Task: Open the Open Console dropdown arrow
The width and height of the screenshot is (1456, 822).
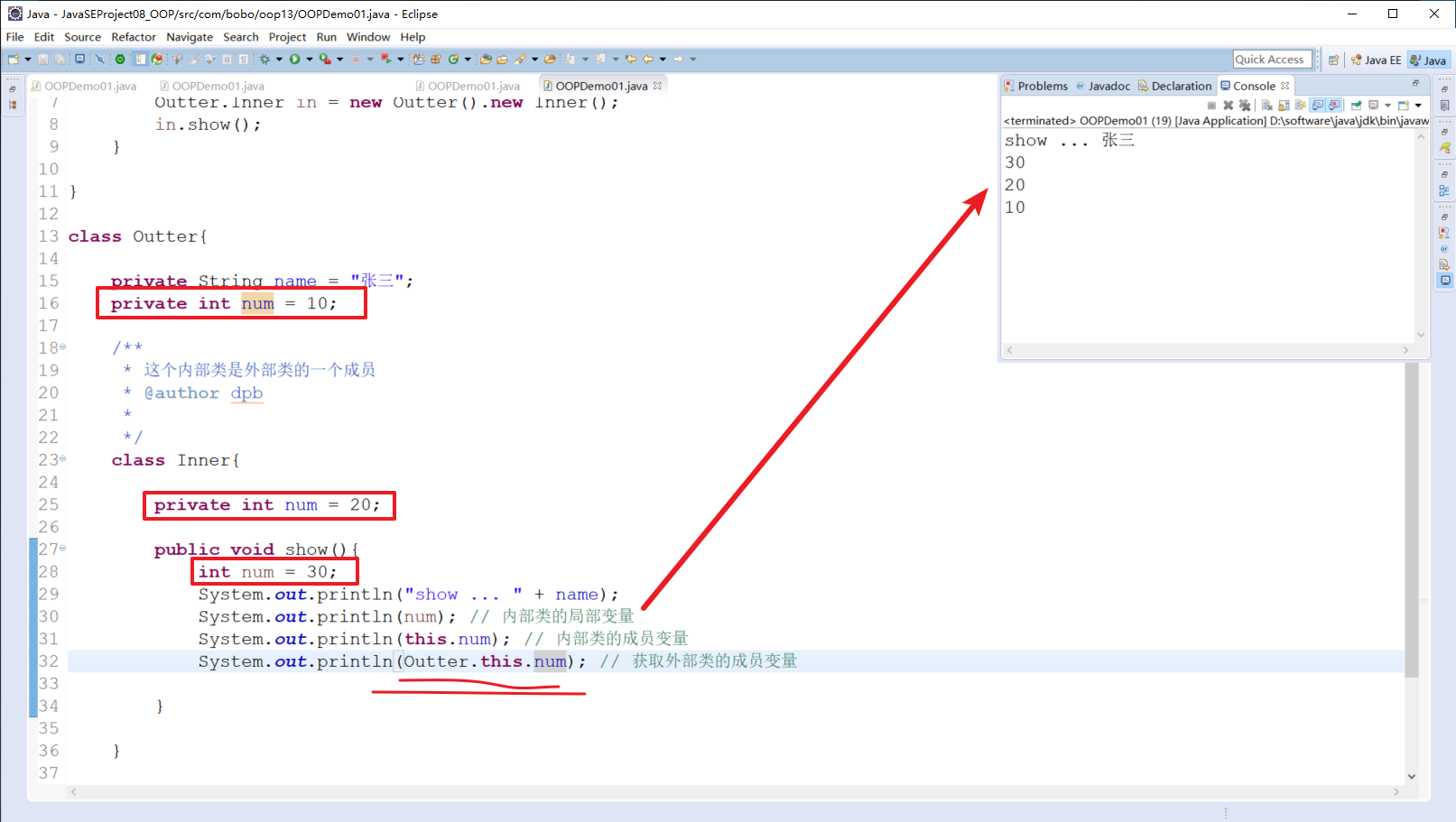Action: point(1418,106)
